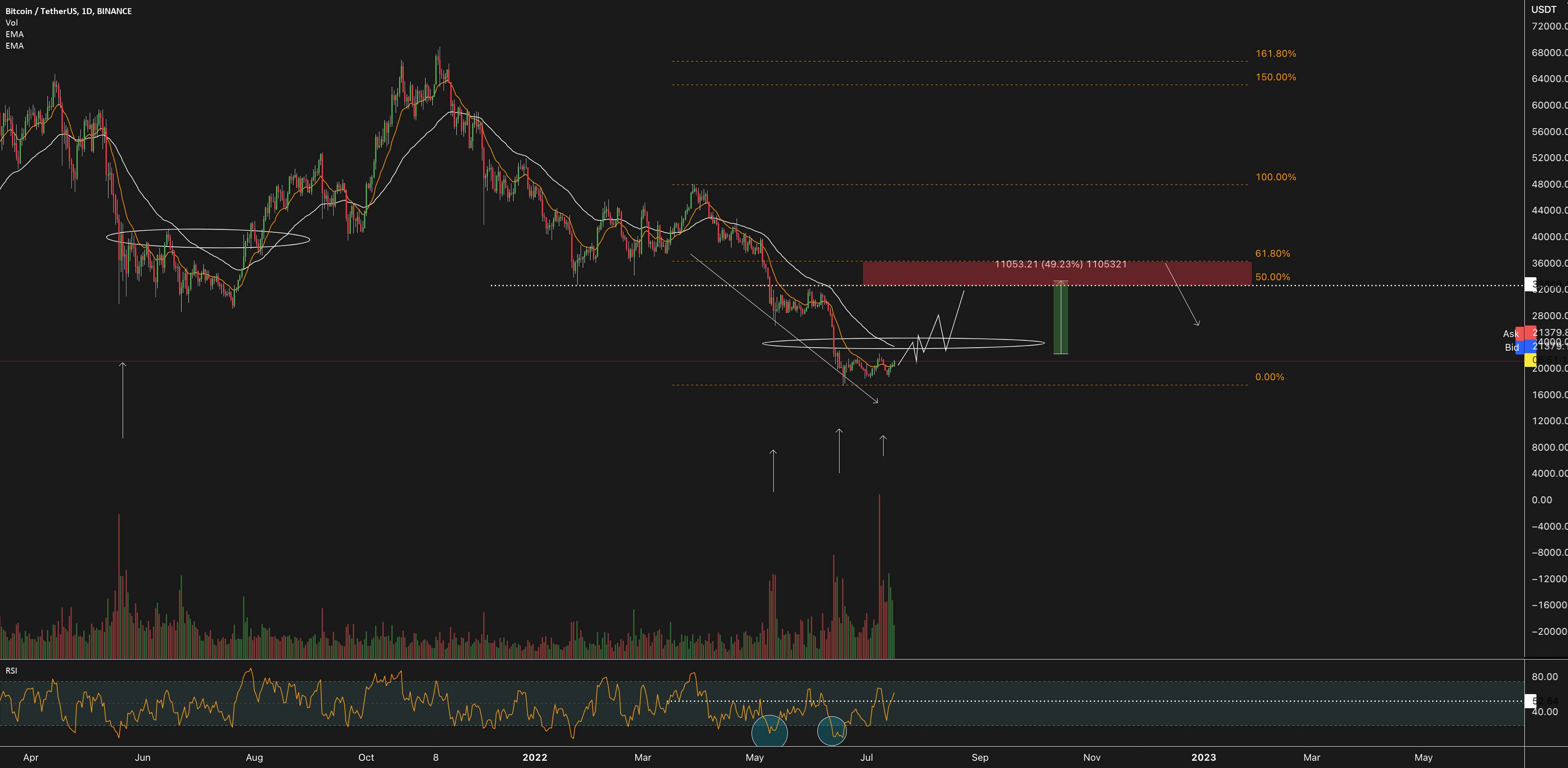Click the 68000 price axis label

coord(1549,53)
